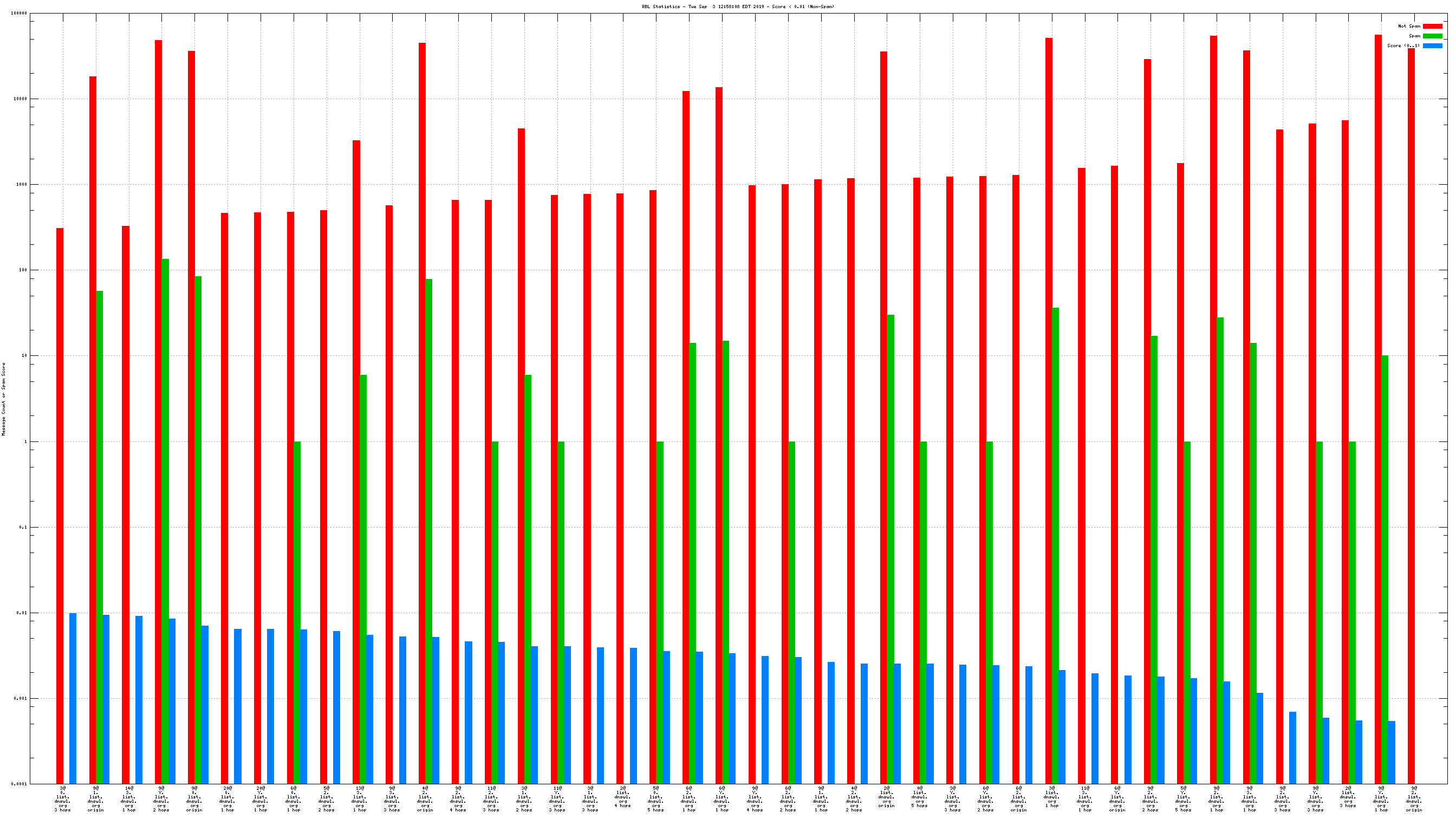1456x819 pixels.
Task: Click the first 3@ 0.list.dnswl.org 3 hops label
Action: pos(63,798)
